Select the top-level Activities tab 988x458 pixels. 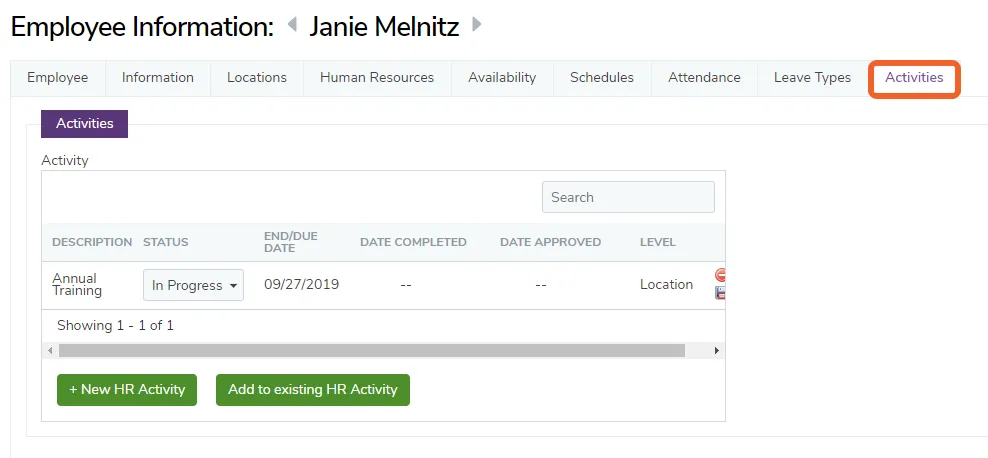[914, 78]
